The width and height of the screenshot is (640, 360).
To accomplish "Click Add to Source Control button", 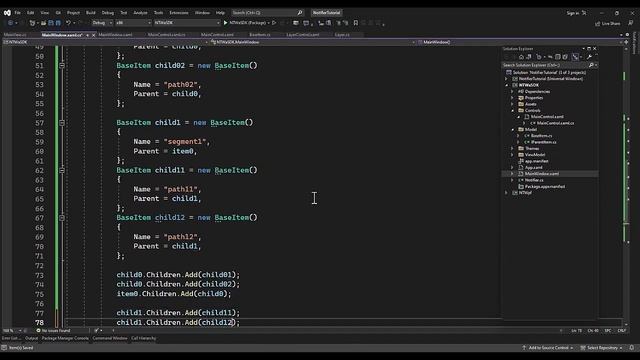I will [547, 348].
